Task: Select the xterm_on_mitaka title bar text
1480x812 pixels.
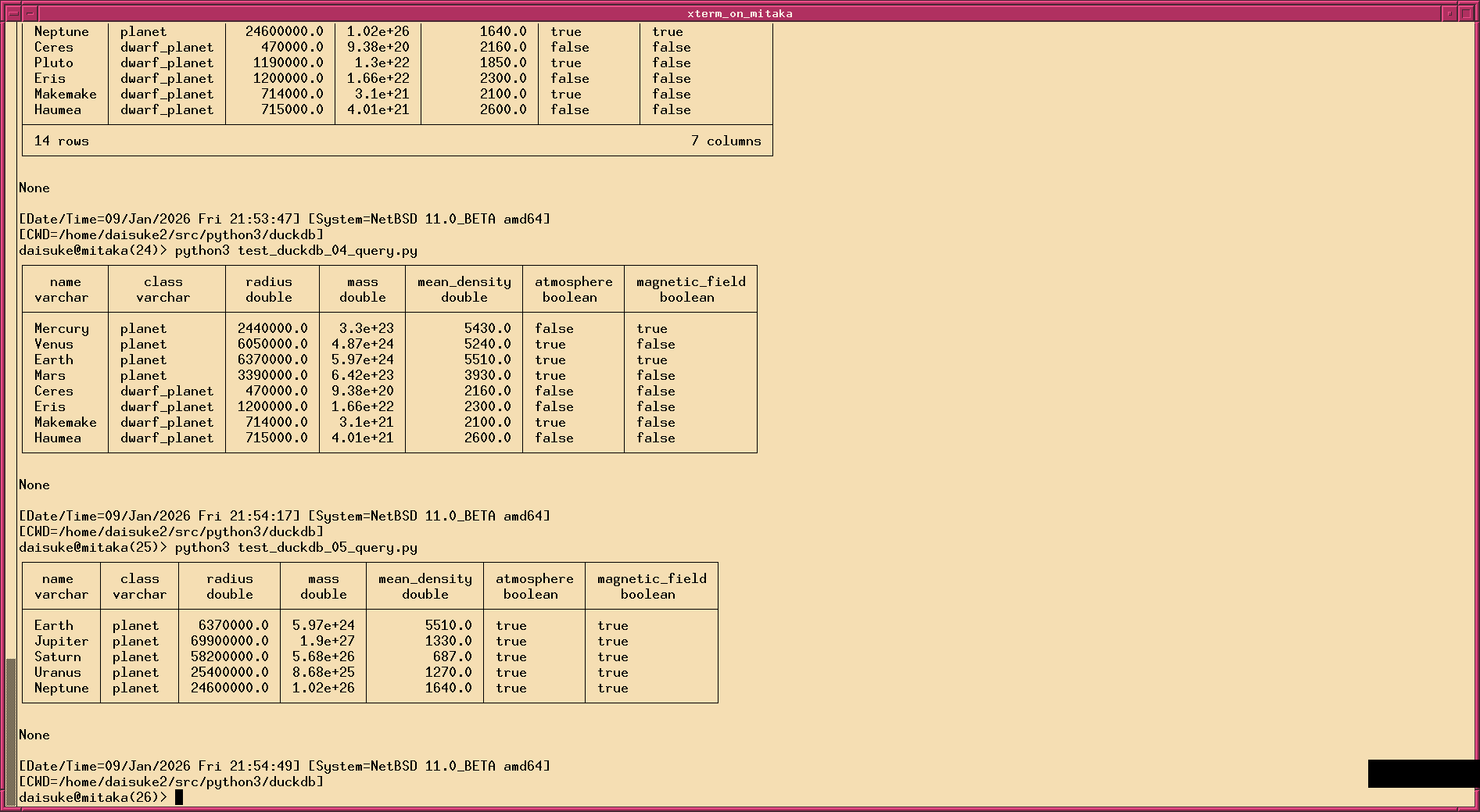Action: [x=740, y=13]
